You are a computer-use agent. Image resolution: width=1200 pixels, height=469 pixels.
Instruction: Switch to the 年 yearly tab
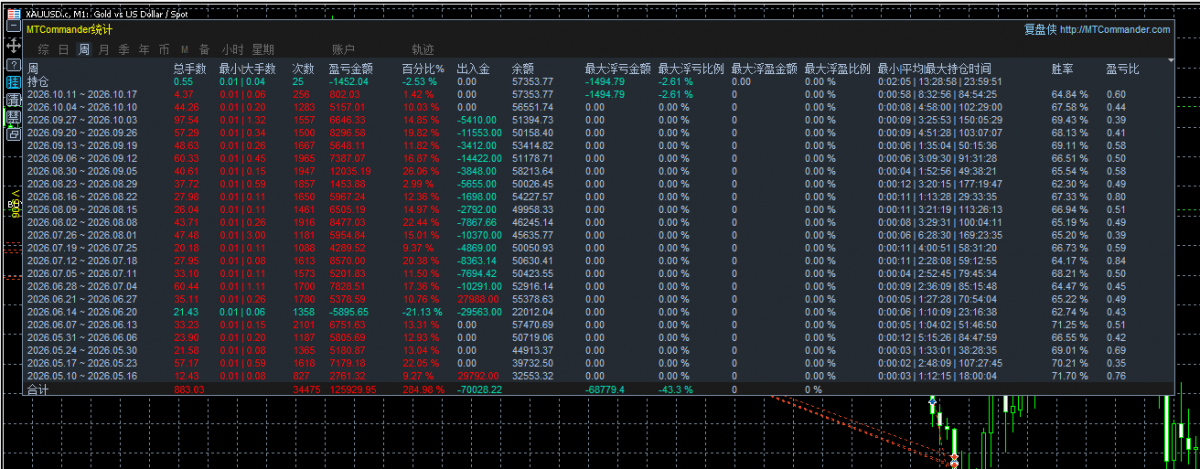coord(144,49)
